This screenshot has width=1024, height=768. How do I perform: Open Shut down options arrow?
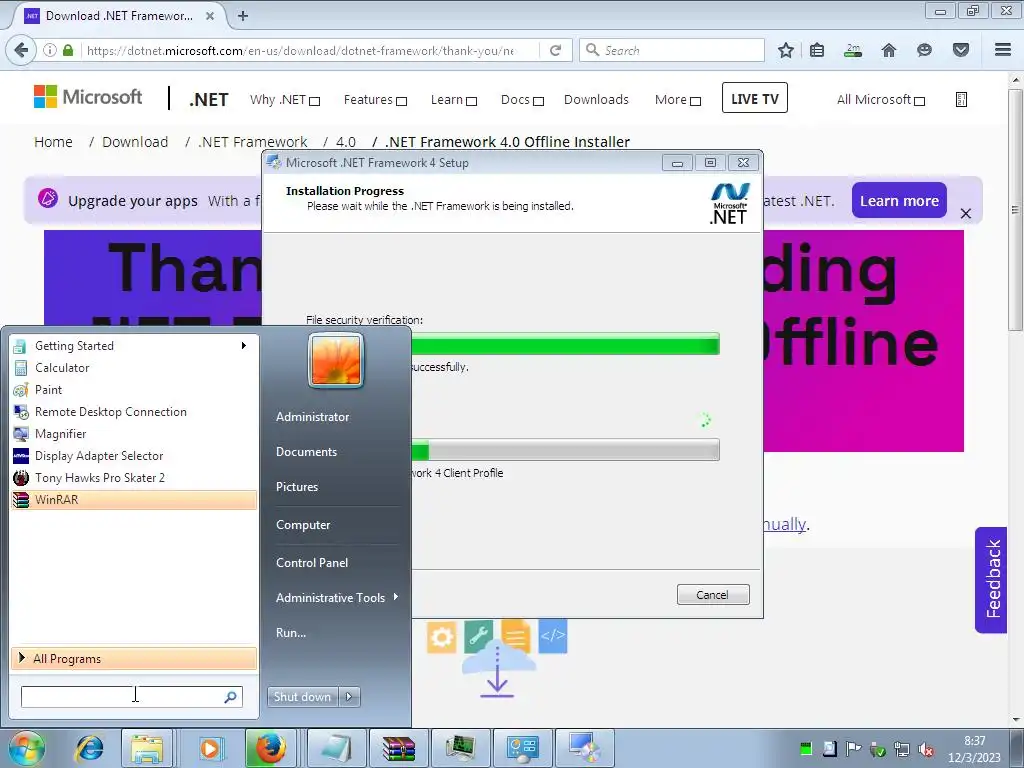pos(349,697)
